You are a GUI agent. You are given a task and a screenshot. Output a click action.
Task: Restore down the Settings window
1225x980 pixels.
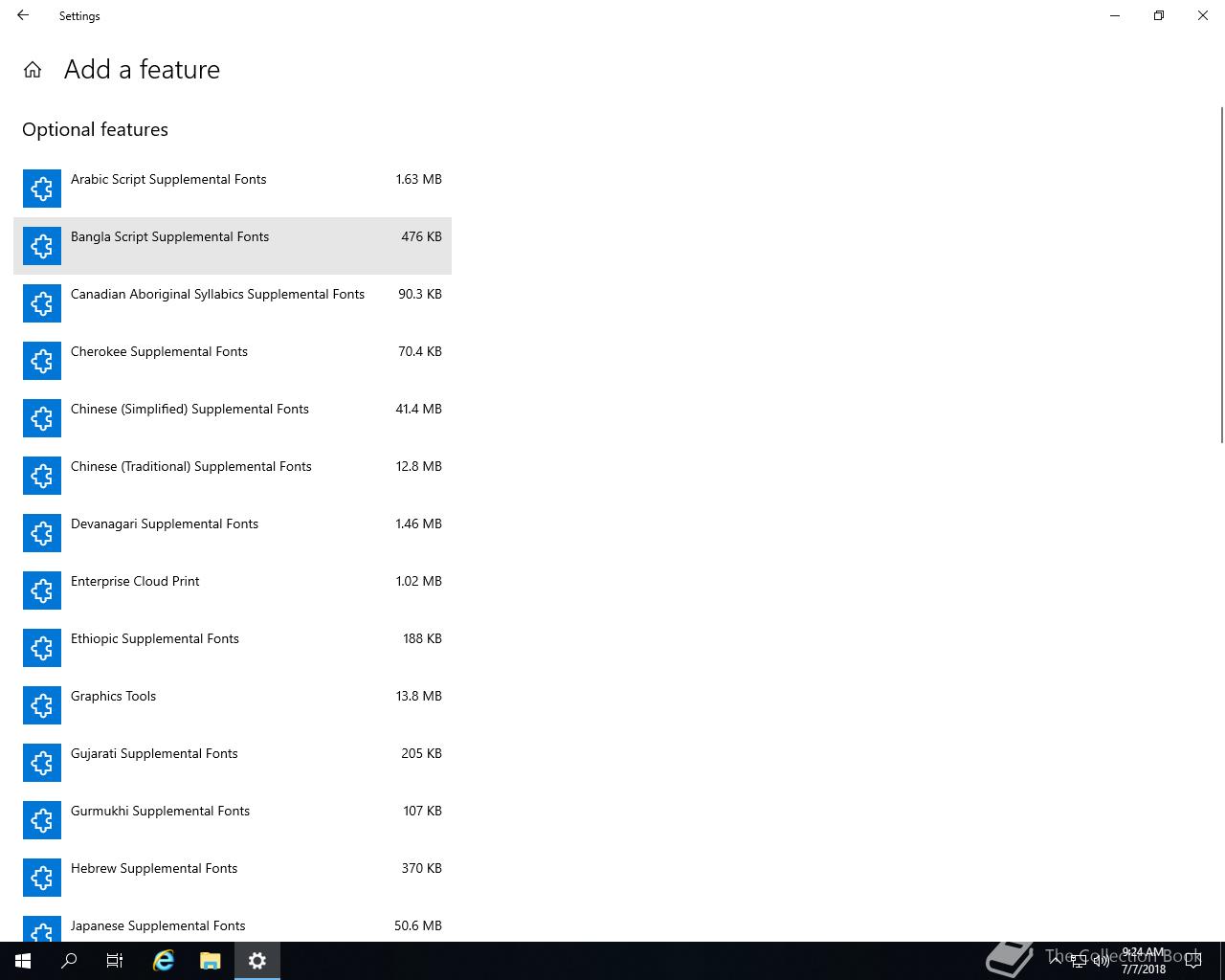click(1159, 15)
